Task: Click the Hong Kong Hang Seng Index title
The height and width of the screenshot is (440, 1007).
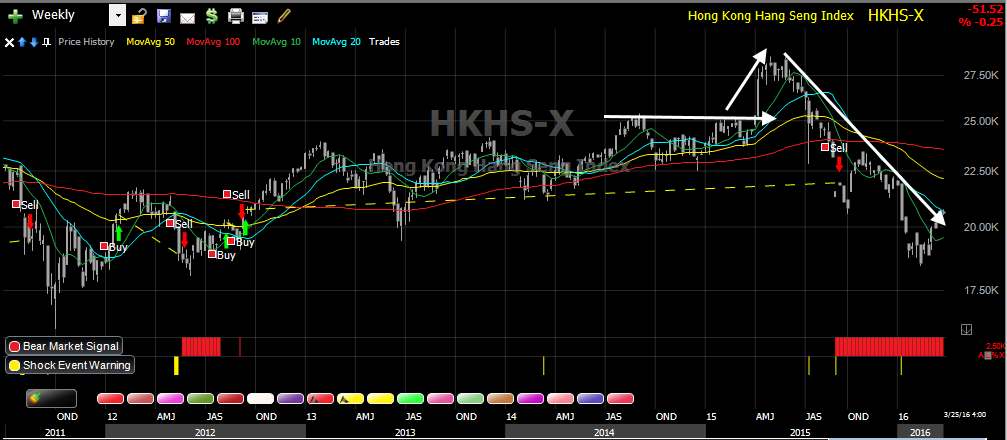Action: point(771,16)
